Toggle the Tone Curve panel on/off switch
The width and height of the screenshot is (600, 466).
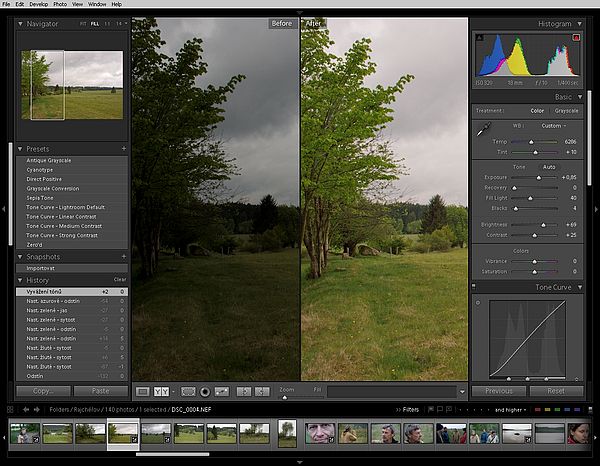[x=474, y=287]
